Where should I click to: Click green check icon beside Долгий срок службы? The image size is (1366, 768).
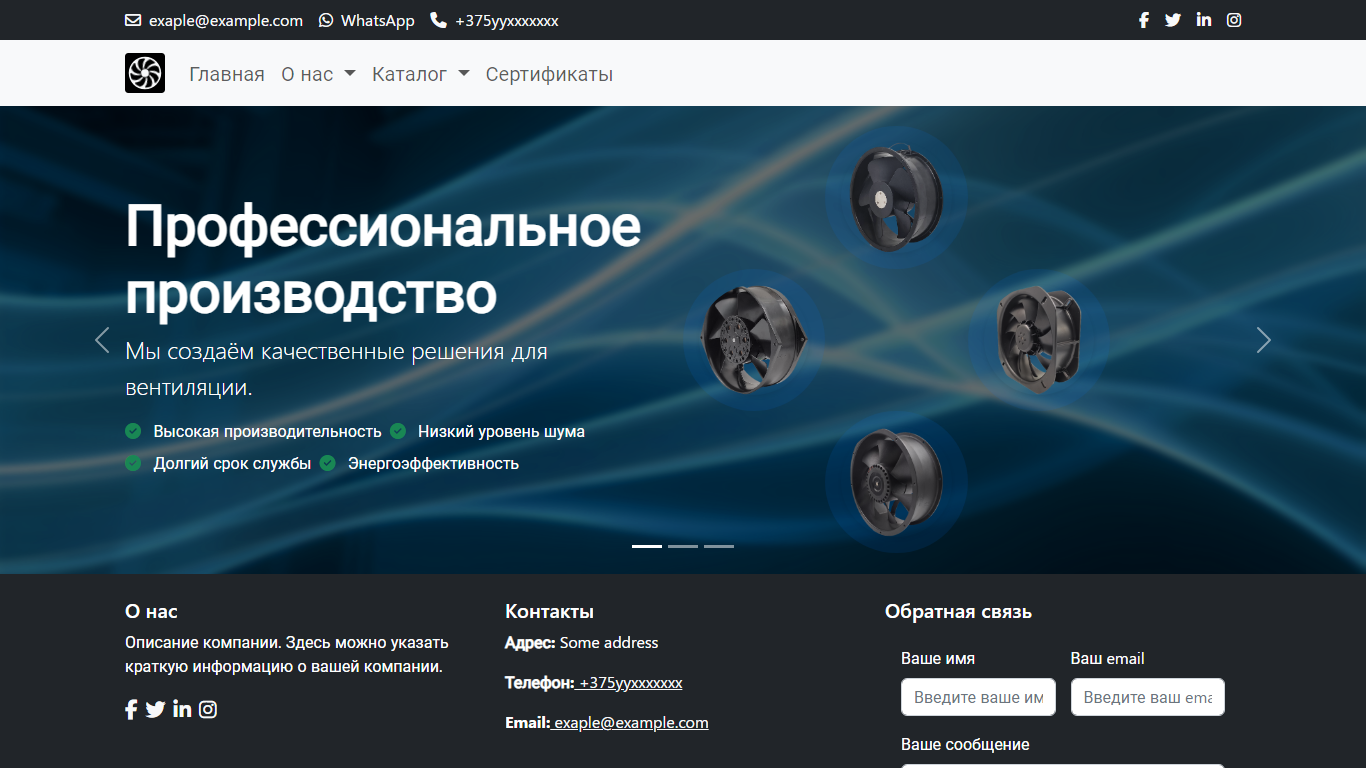point(133,463)
